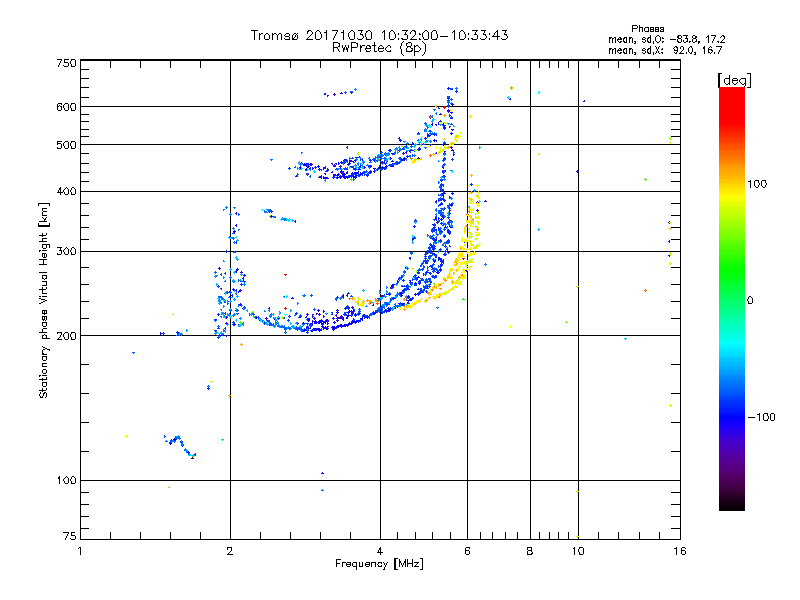Click the colorbar tick label '-100'
800x600 pixels.
tap(762, 417)
